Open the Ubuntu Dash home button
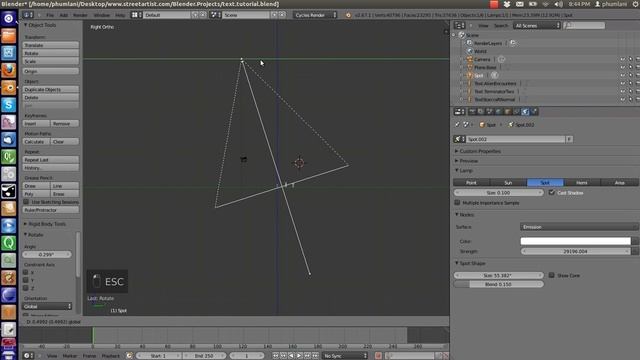This screenshot has width=640, height=360. (x=9, y=18)
